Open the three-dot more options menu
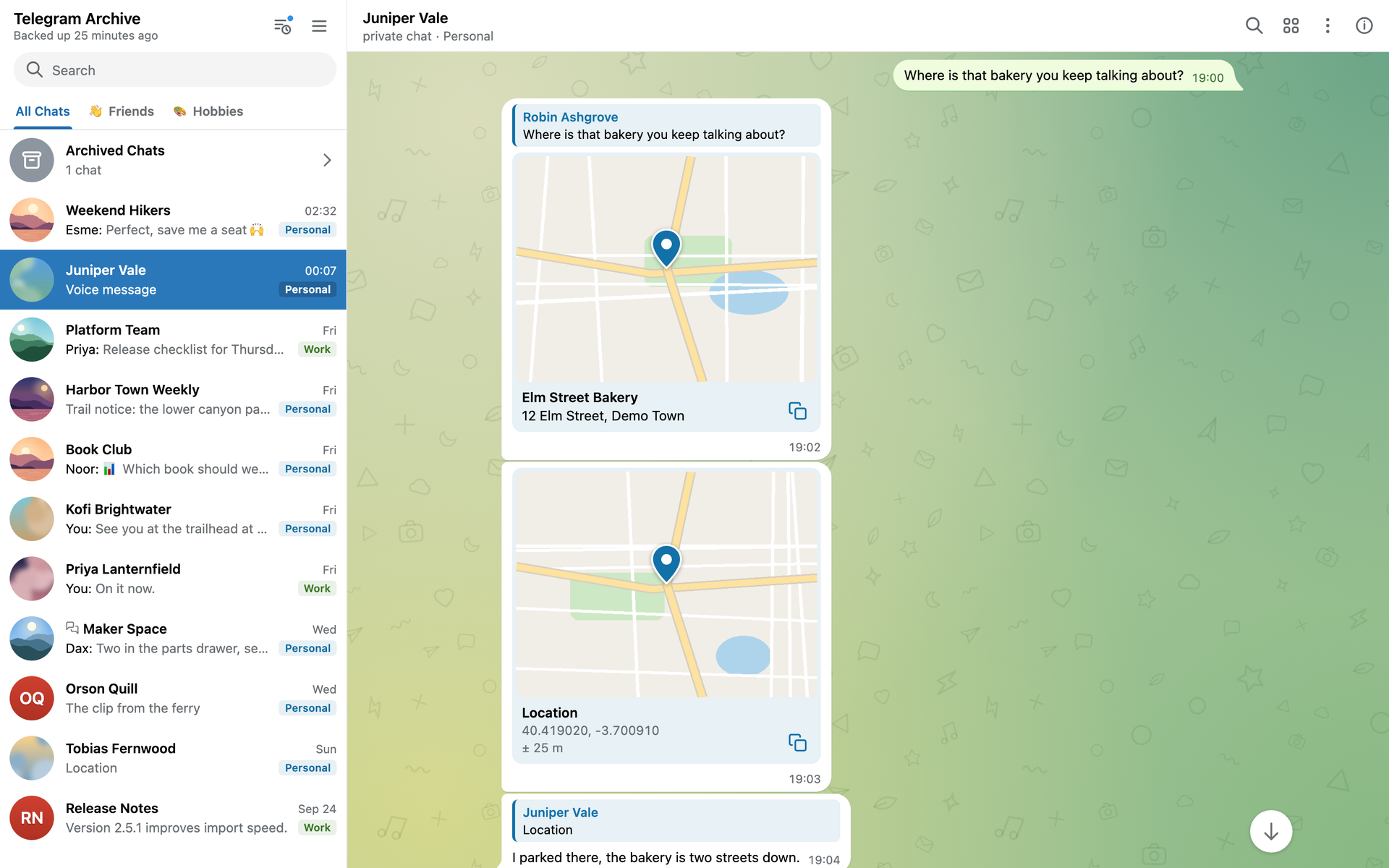This screenshot has width=1389, height=868. click(1328, 26)
